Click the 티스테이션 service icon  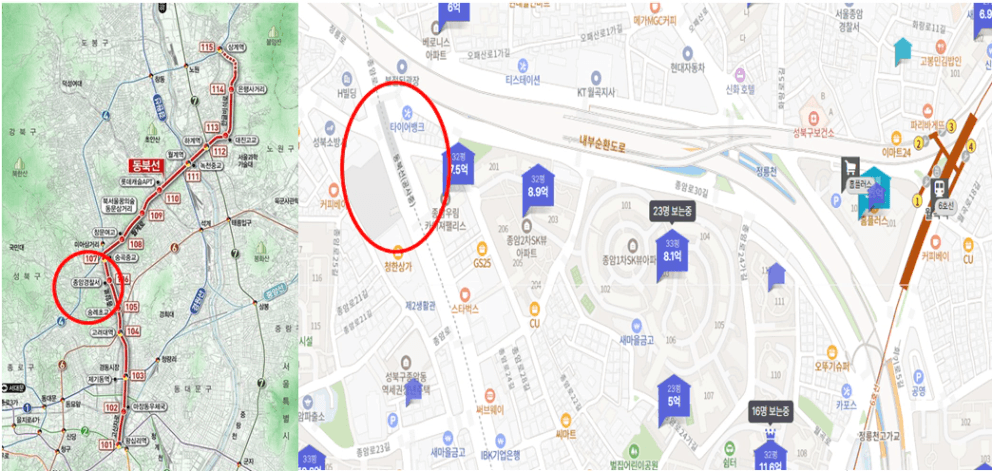tap(523, 65)
